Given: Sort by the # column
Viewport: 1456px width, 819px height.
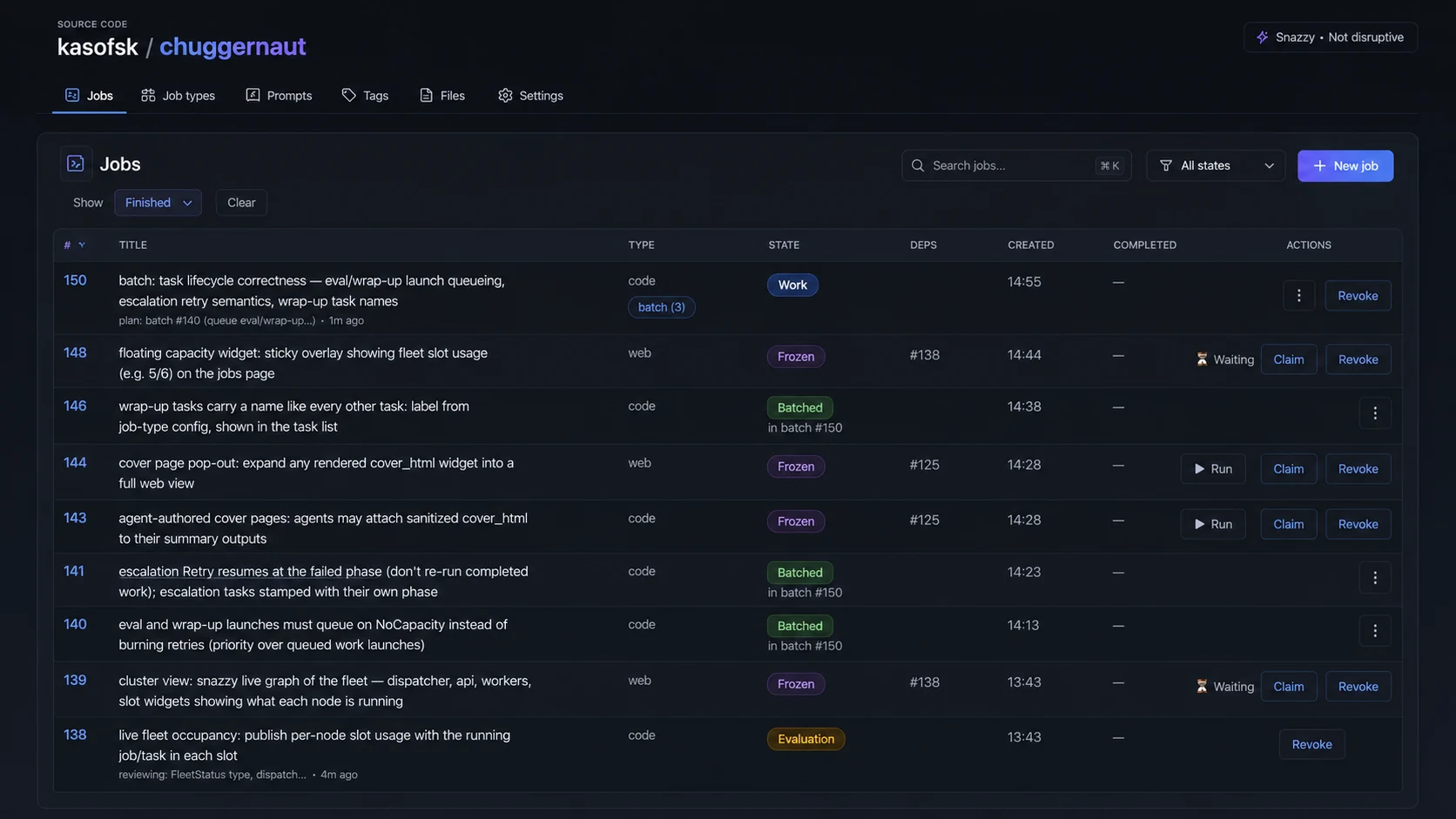Looking at the screenshot, I should click(x=74, y=245).
